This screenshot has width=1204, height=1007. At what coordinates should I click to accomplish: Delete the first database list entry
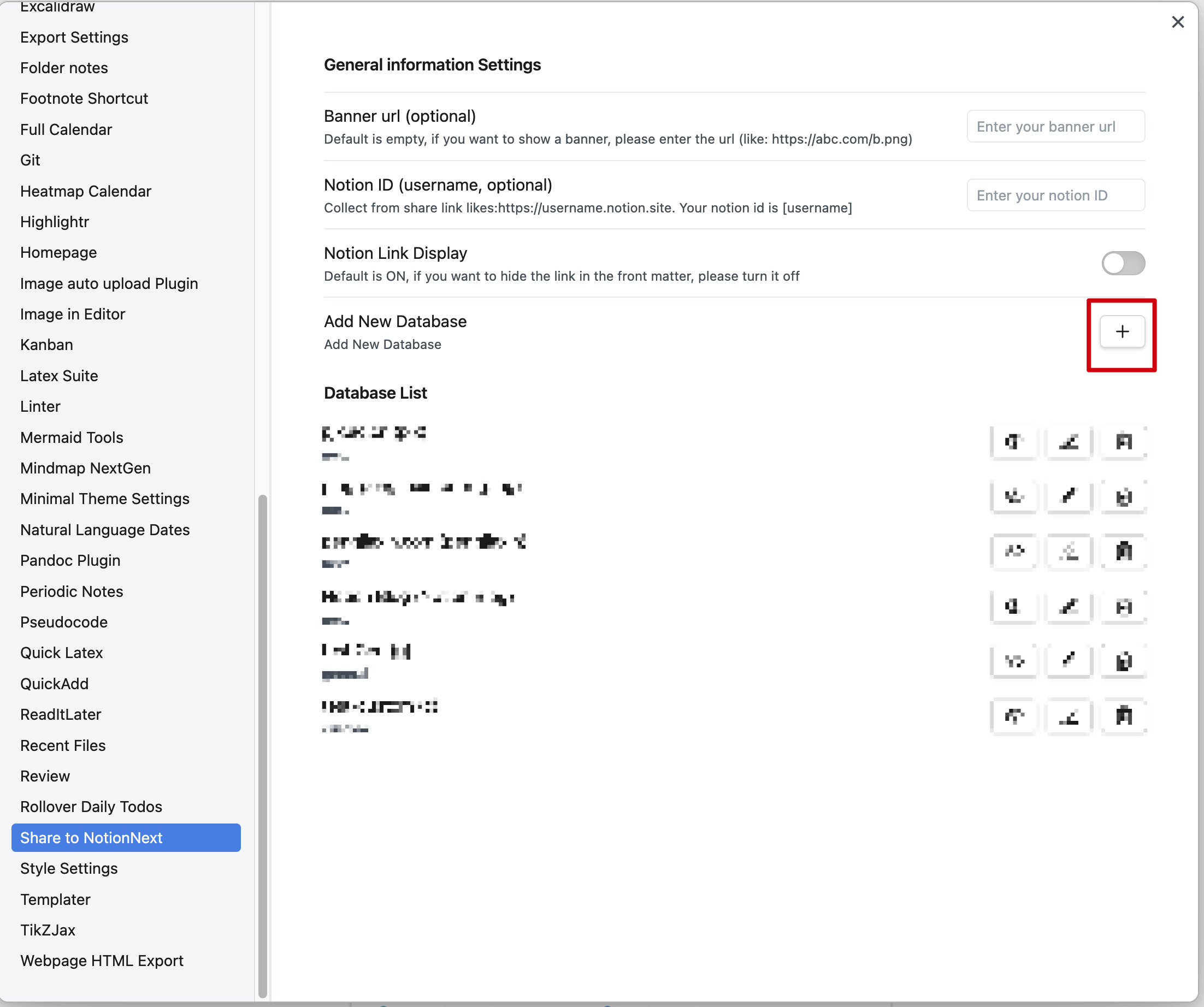pyautogui.click(x=1123, y=442)
